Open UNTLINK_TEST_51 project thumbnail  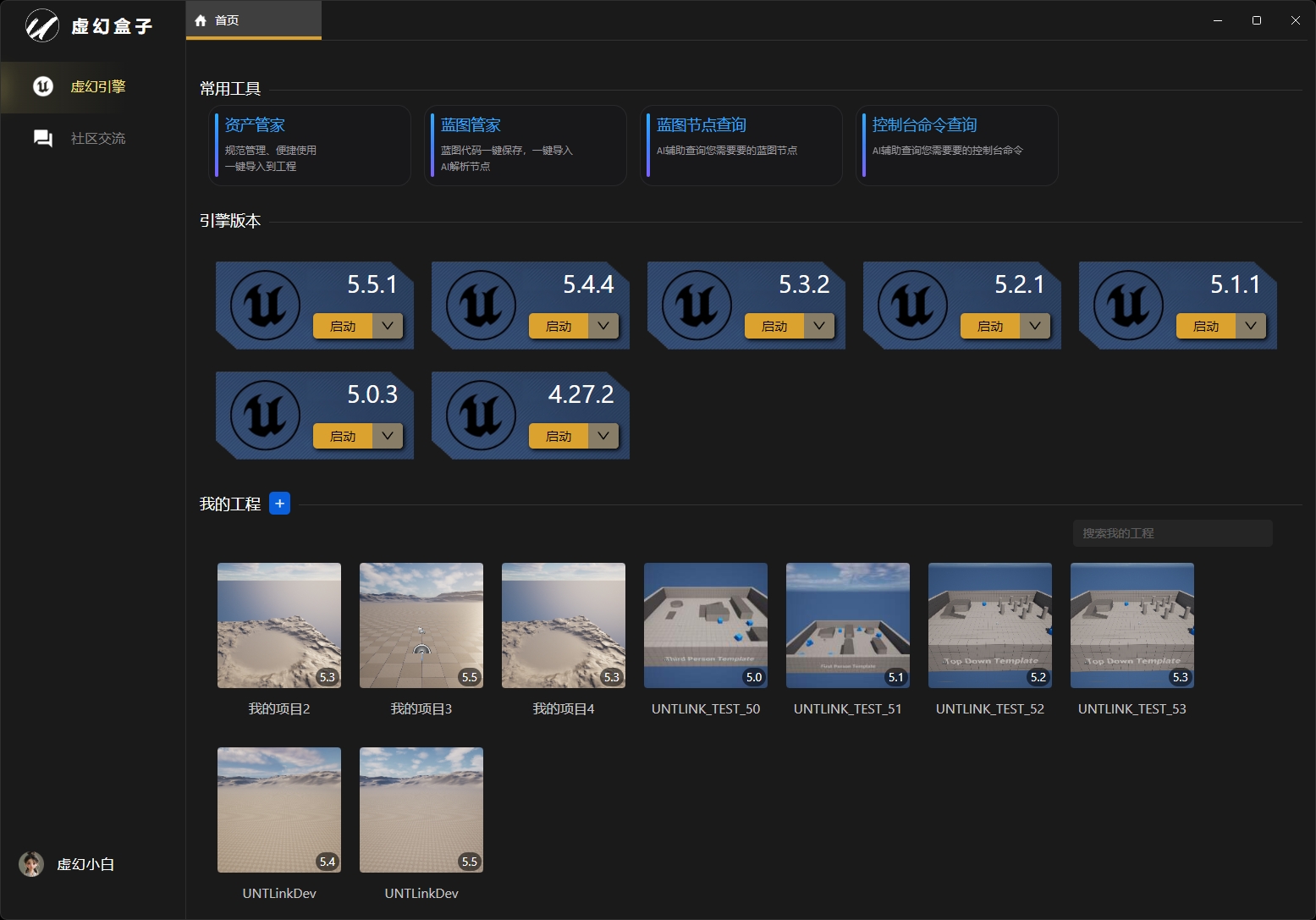pyautogui.click(x=848, y=625)
